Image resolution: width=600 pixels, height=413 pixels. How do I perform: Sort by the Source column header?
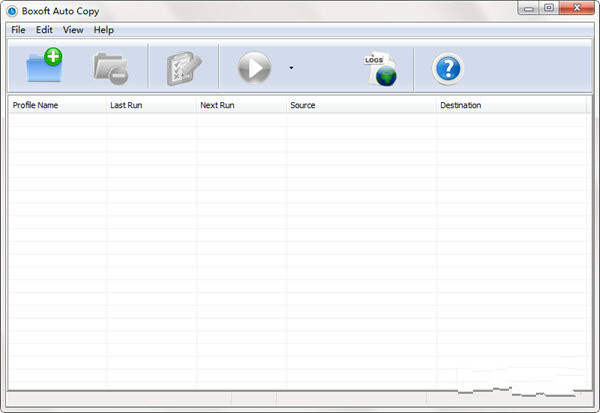click(361, 105)
